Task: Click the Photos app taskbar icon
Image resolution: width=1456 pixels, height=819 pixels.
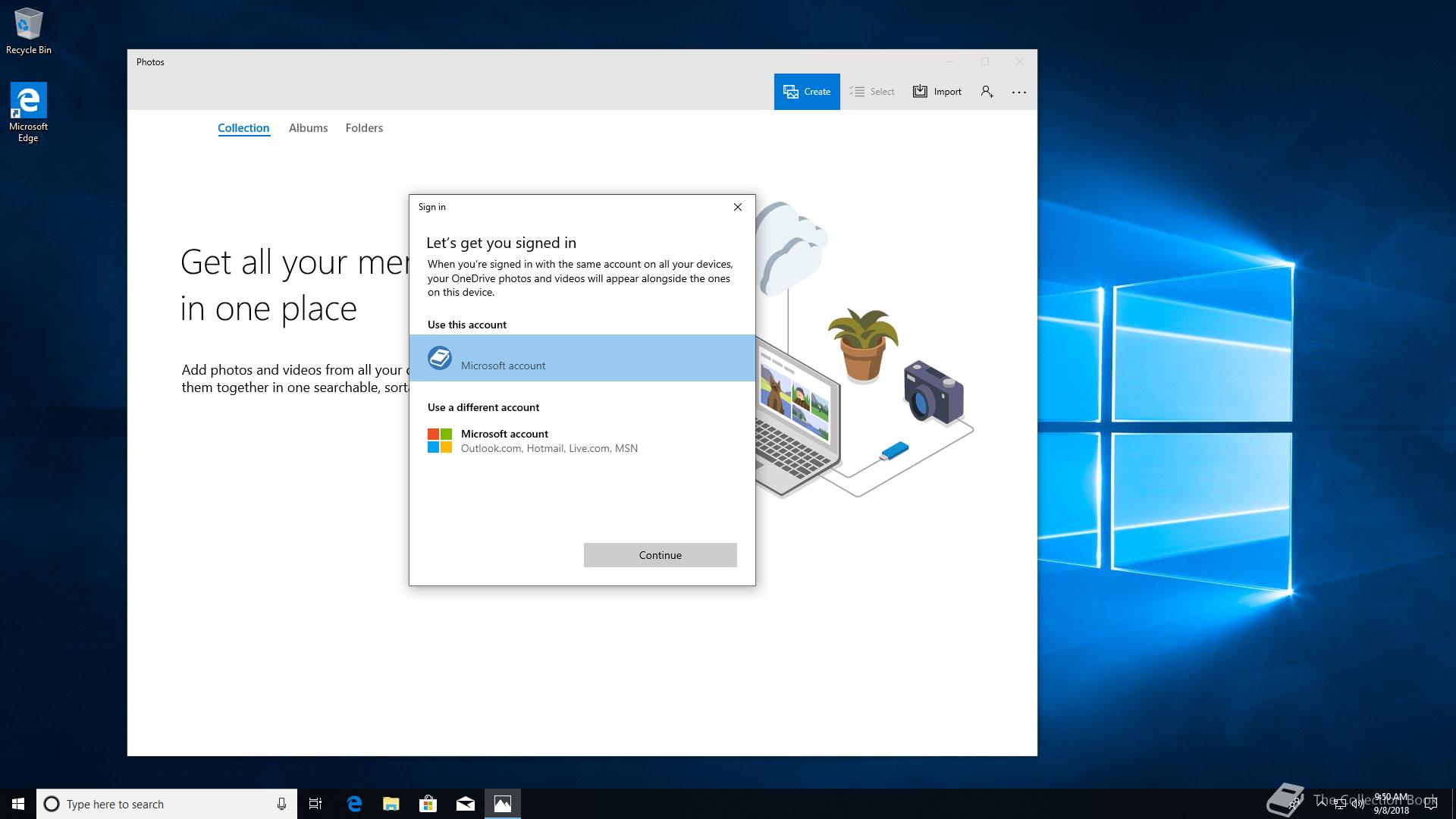Action: click(503, 804)
